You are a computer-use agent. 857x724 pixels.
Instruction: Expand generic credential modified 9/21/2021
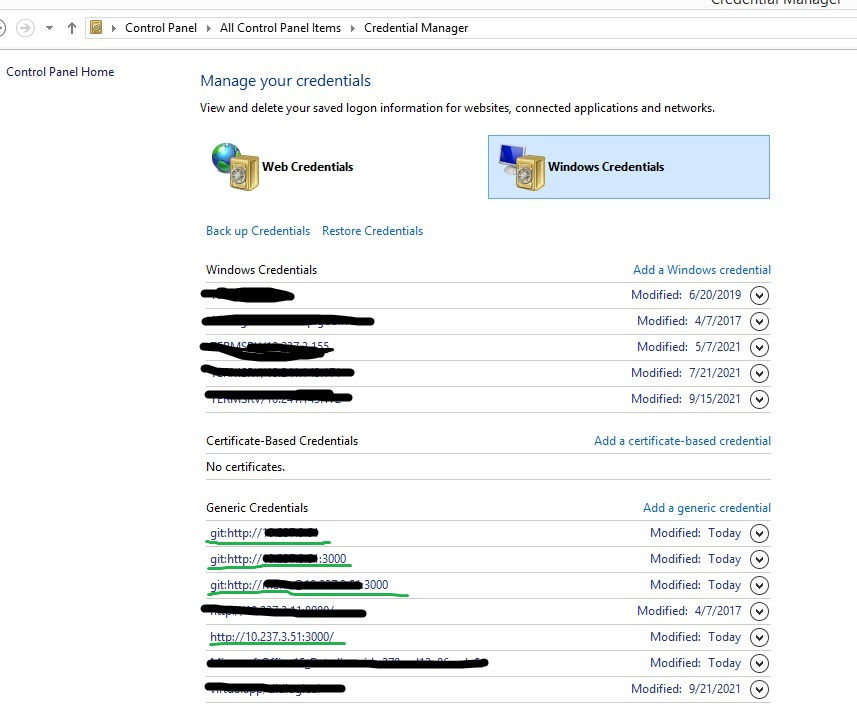[759, 690]
